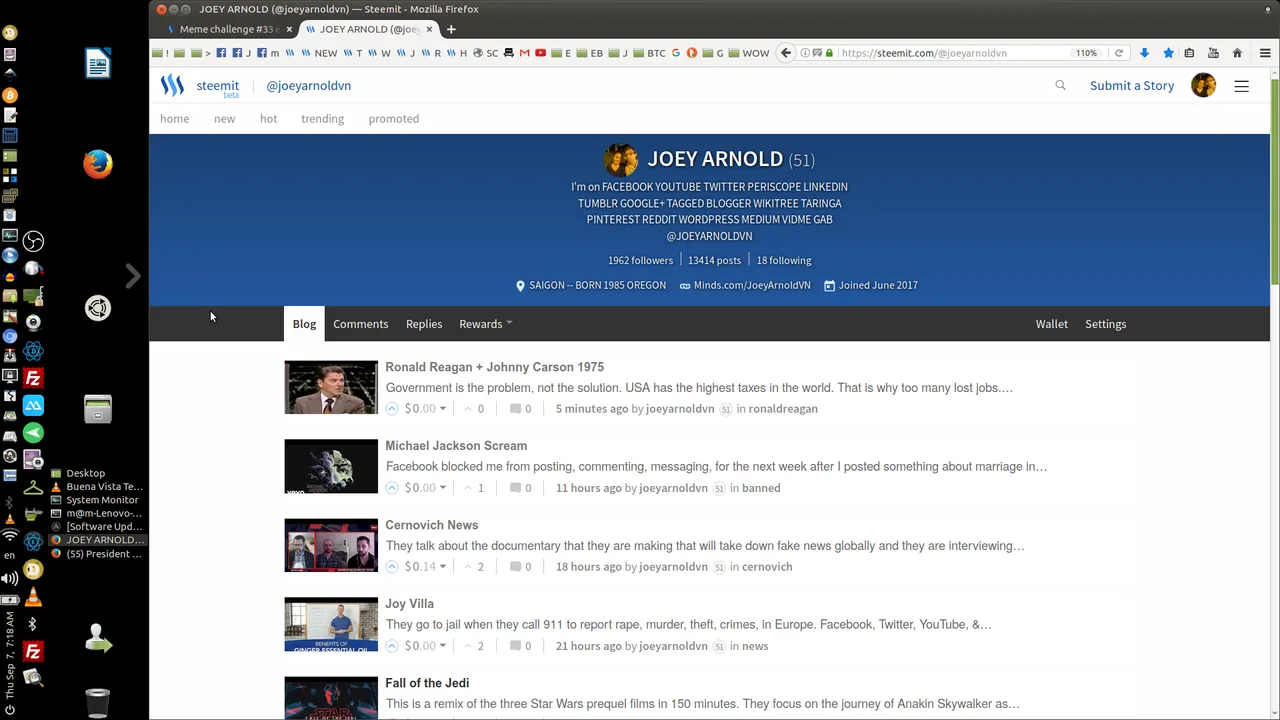Click Submit a Story
Image resolution: width=1280 pixels, height=720 pixels.
[1132, 85]
